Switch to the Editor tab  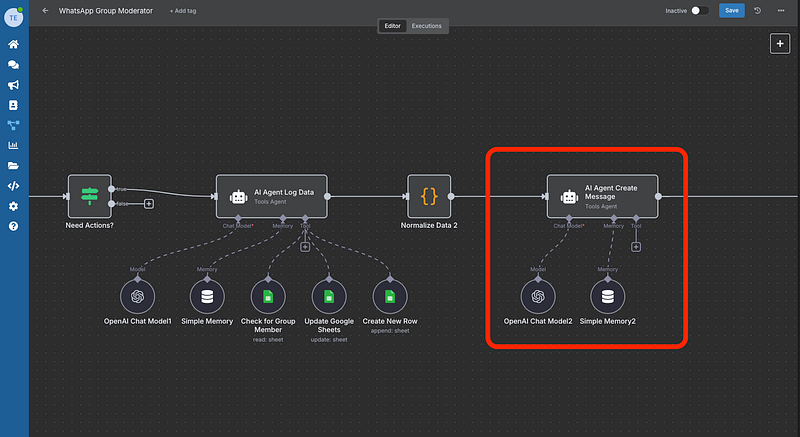tap(393, 26)
